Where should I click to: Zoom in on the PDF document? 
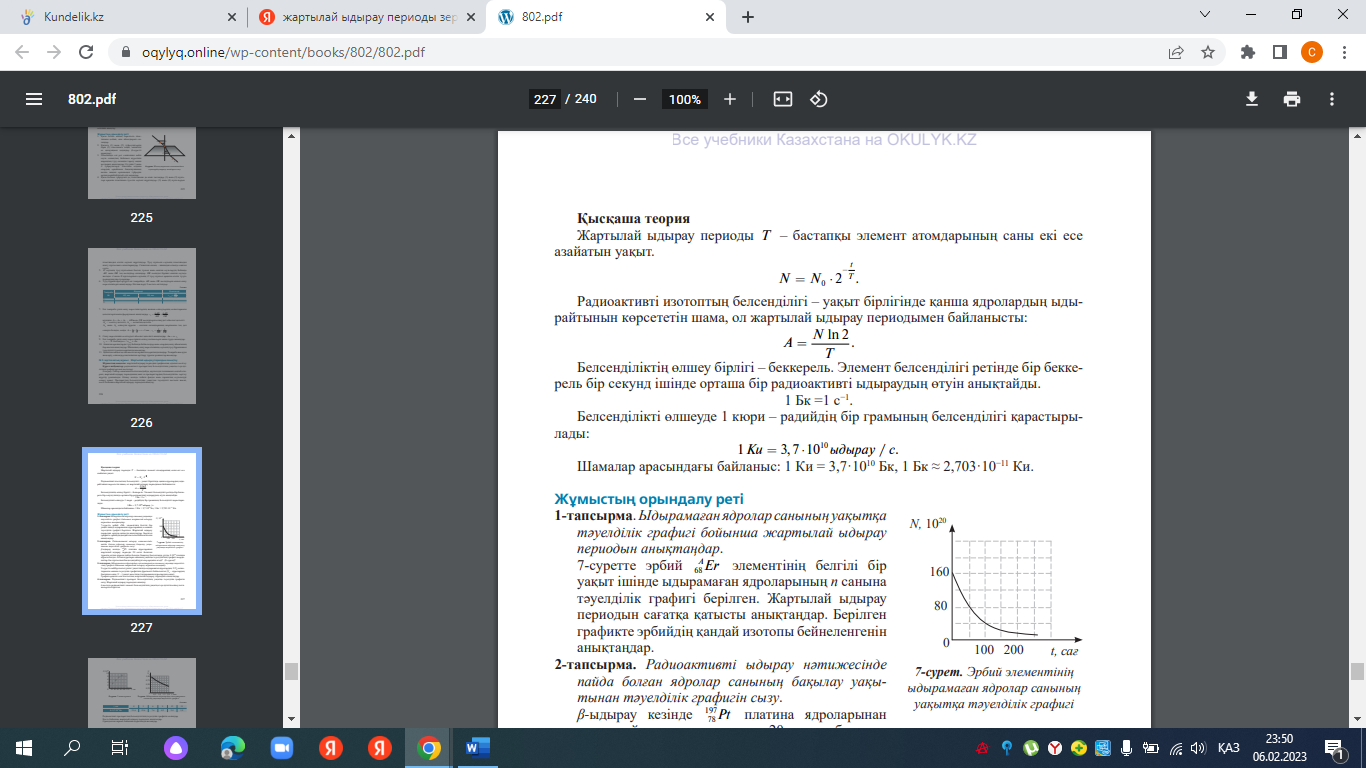tap(730, 99)
